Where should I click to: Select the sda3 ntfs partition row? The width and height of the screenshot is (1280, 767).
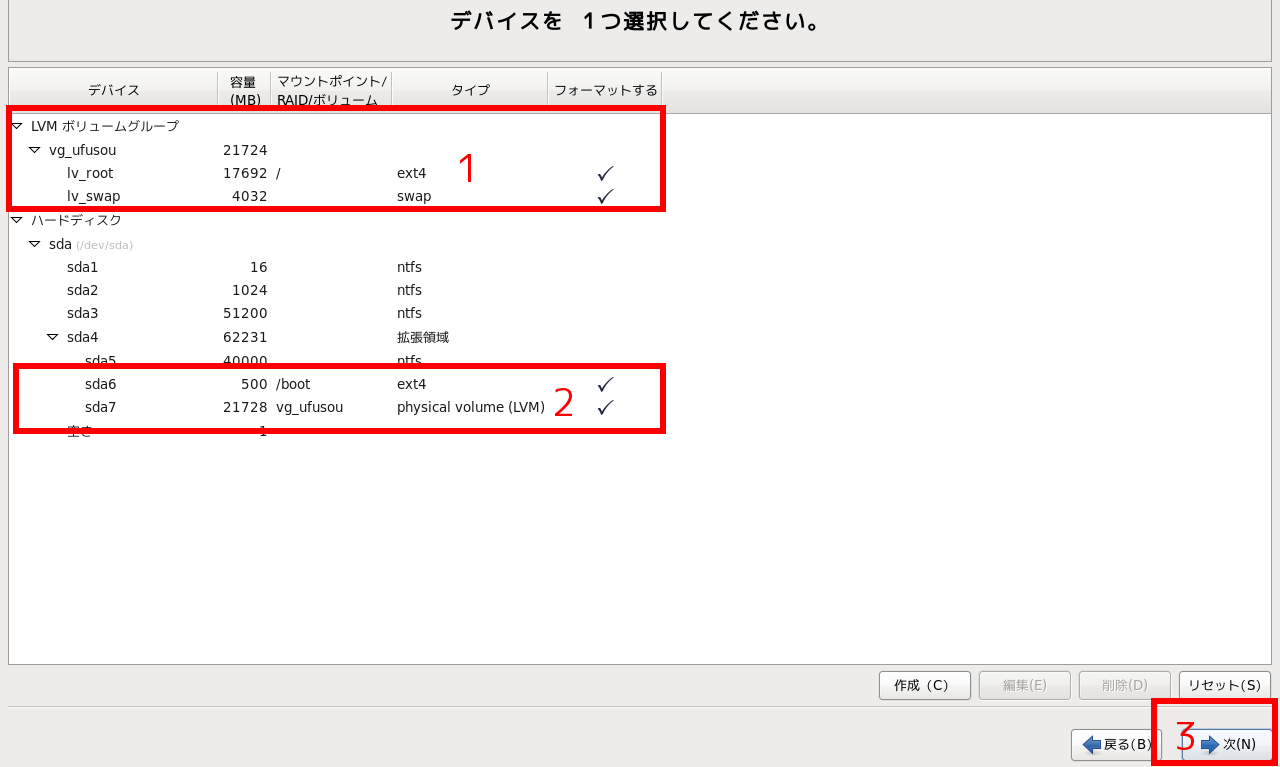pyautogui.click(x=83, y=313)
